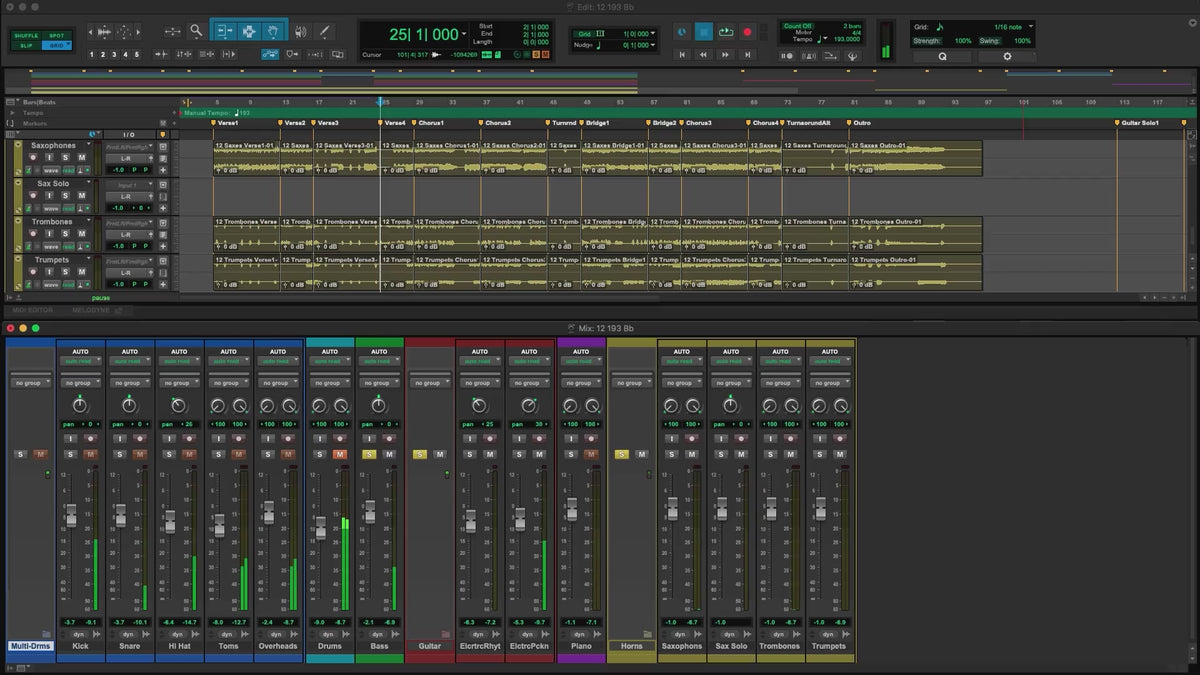
Task: Mute the Saxophones track in Edit window
Action: [x=80, y=158]
